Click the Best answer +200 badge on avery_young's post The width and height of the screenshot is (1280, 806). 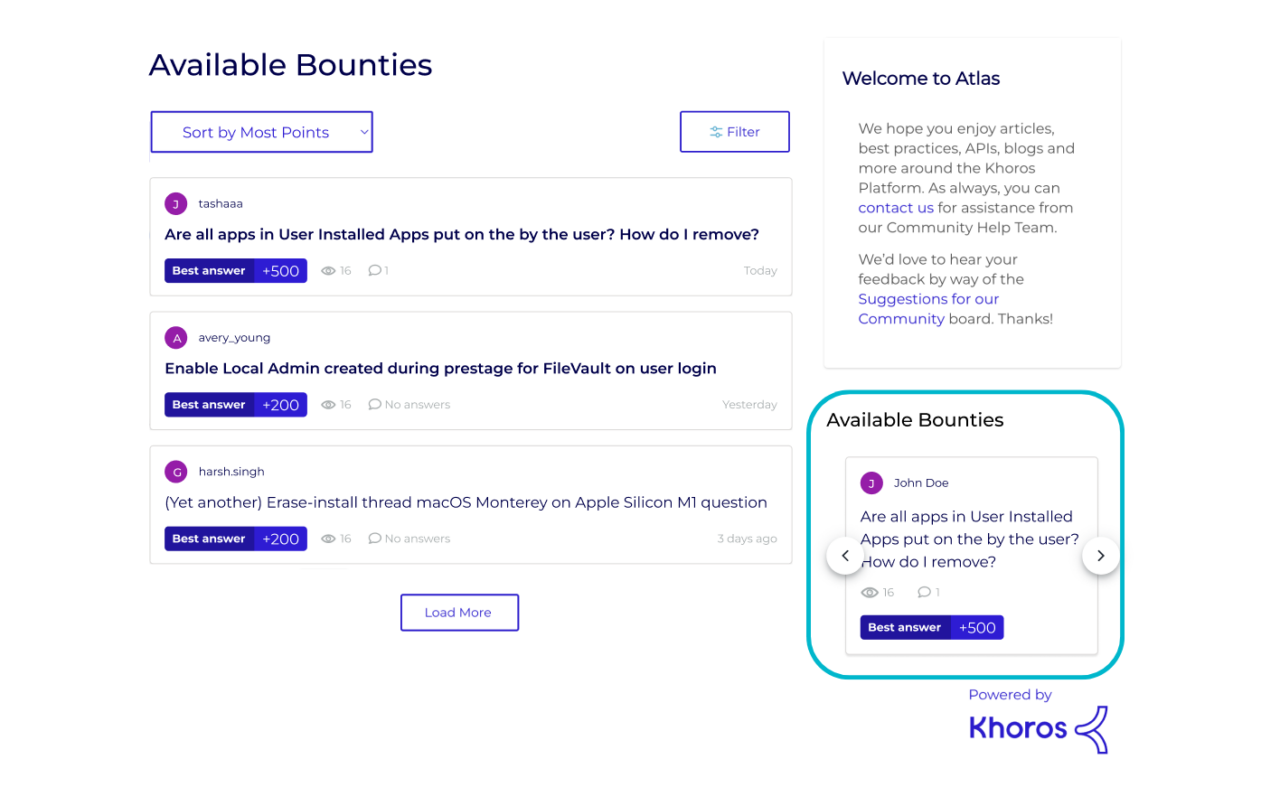(235, 404)
